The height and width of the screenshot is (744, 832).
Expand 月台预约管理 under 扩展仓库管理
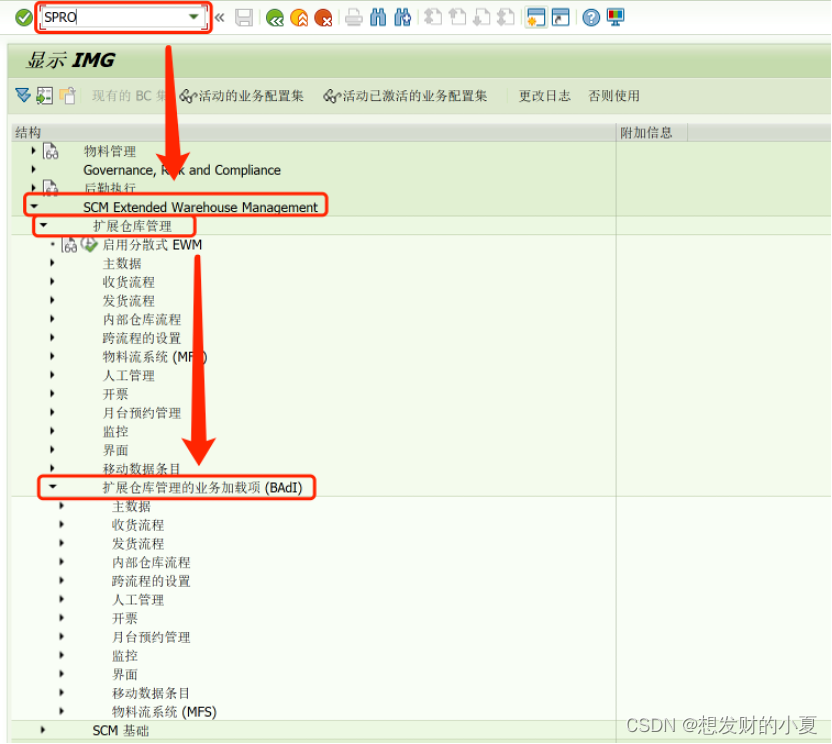pyautogui.click(x=53, y=412)
